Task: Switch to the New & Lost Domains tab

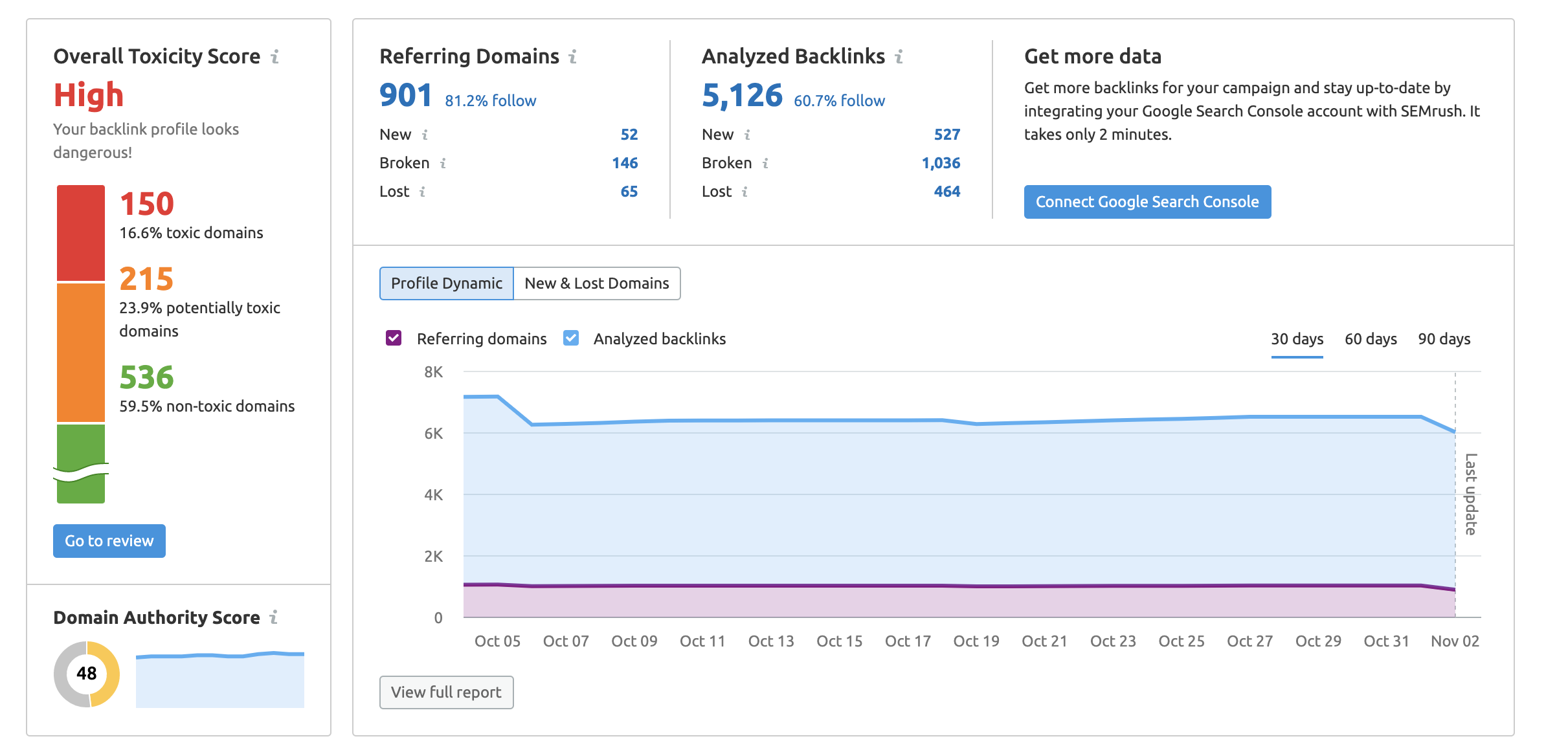Action: point(598,283)
